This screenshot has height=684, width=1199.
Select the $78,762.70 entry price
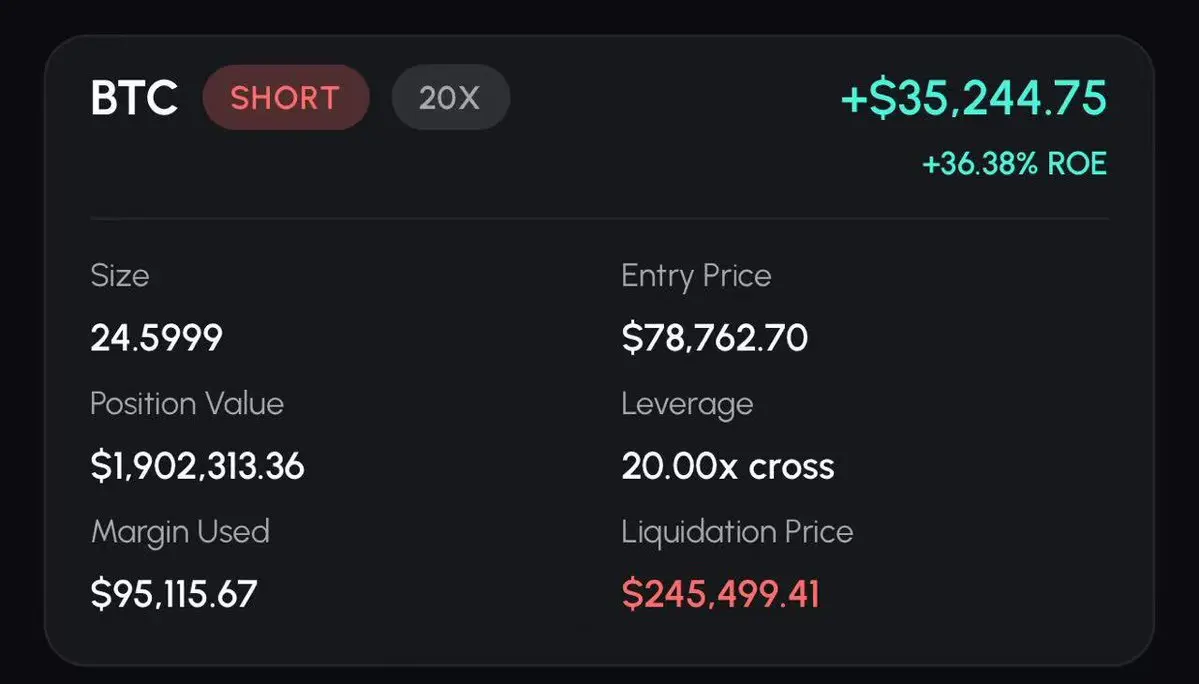[714, 339]
